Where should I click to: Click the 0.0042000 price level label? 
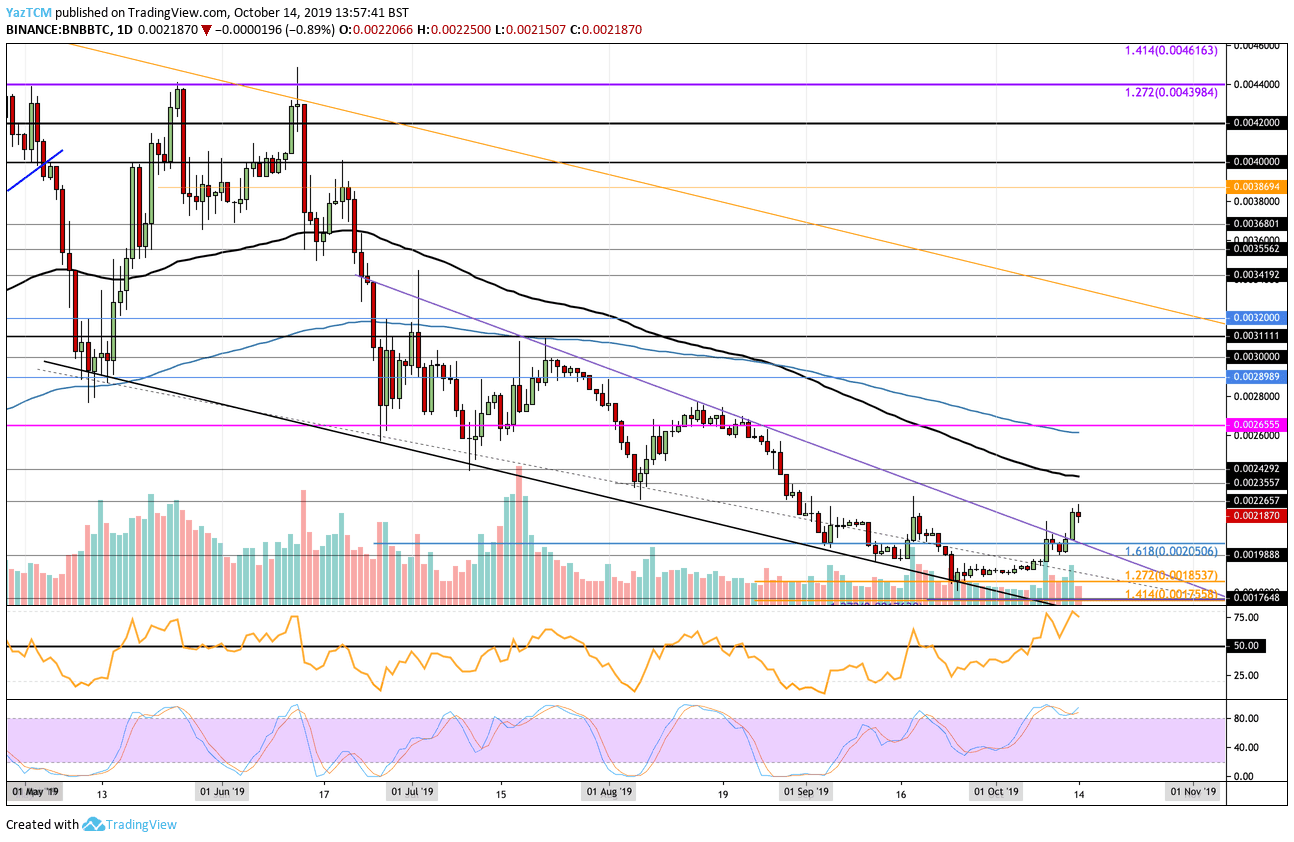[1257, 123]
